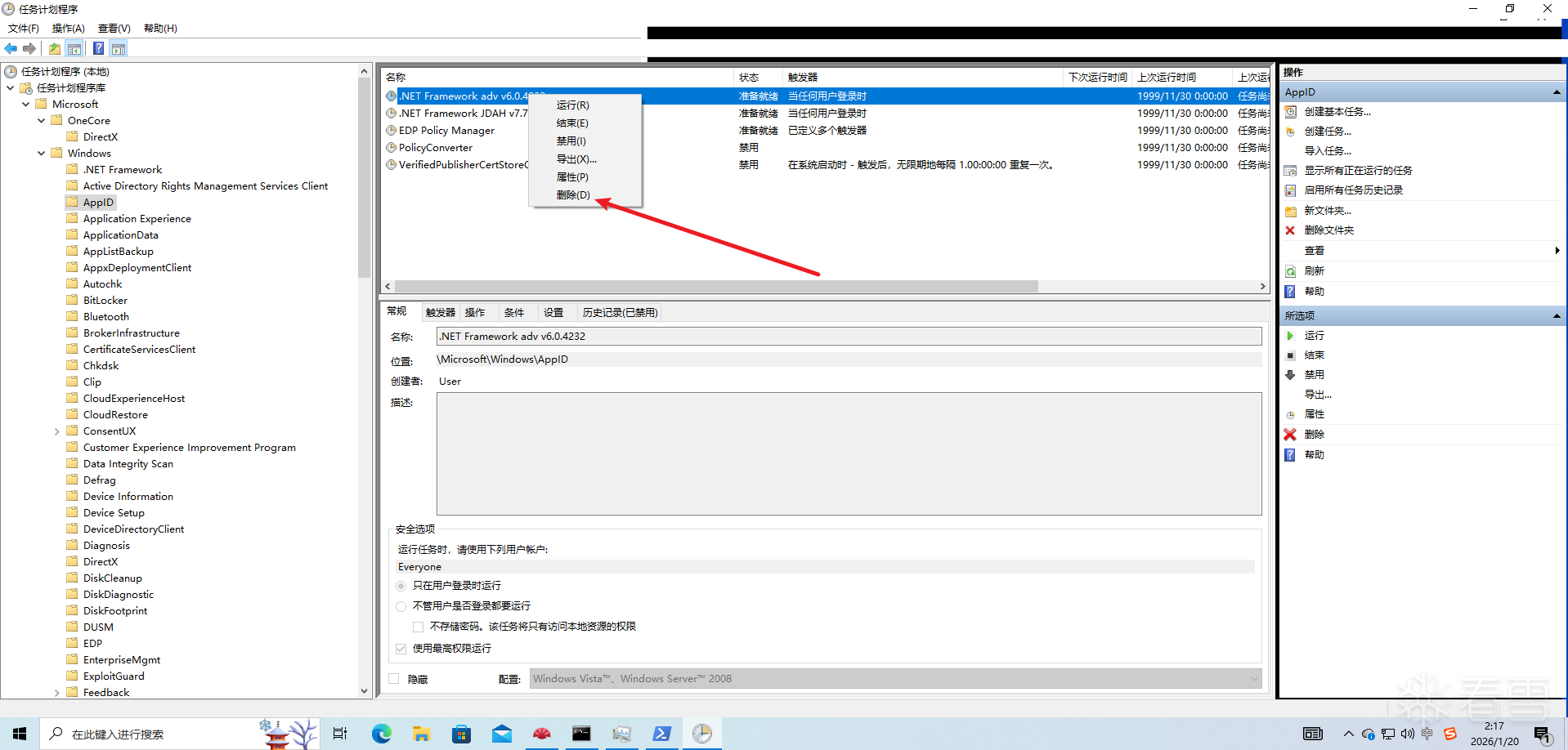
Task: Click the task list horizontal scrollbar
Action: 716,287
